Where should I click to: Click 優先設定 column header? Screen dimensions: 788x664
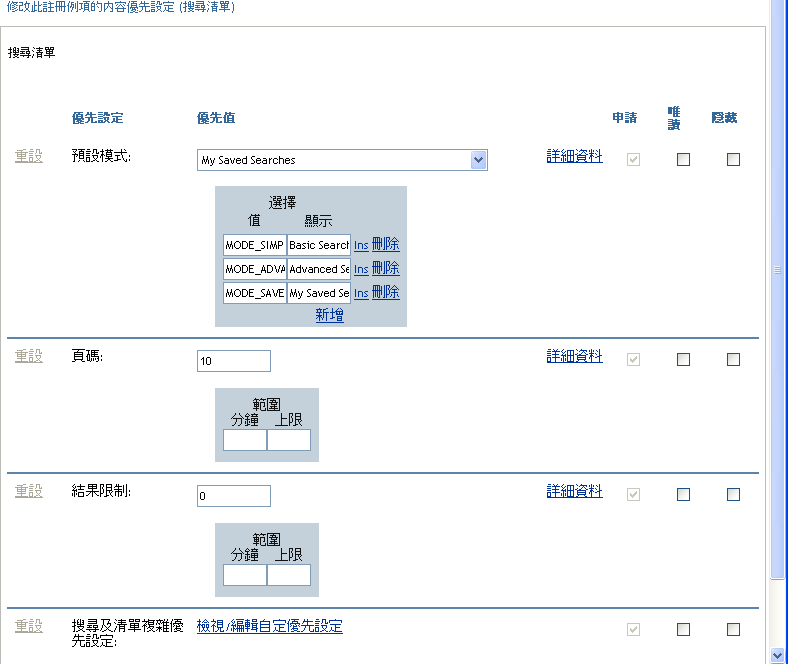97,118
